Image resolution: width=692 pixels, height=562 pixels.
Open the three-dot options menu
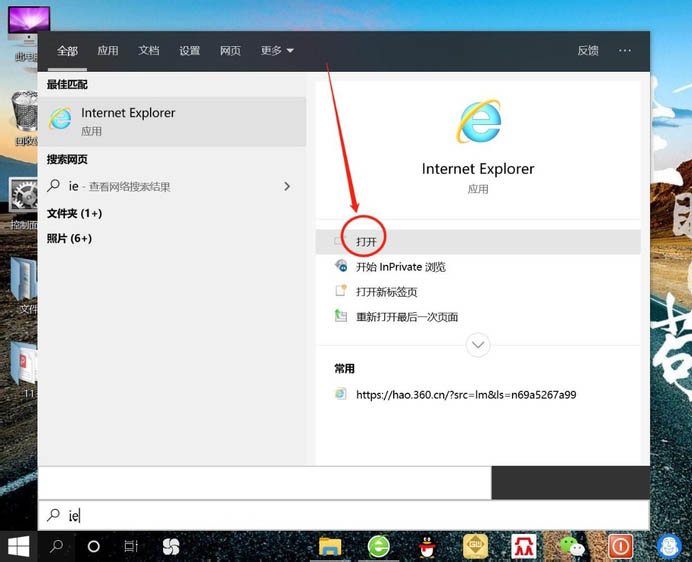pyautogui.click(x=624, y=51)
